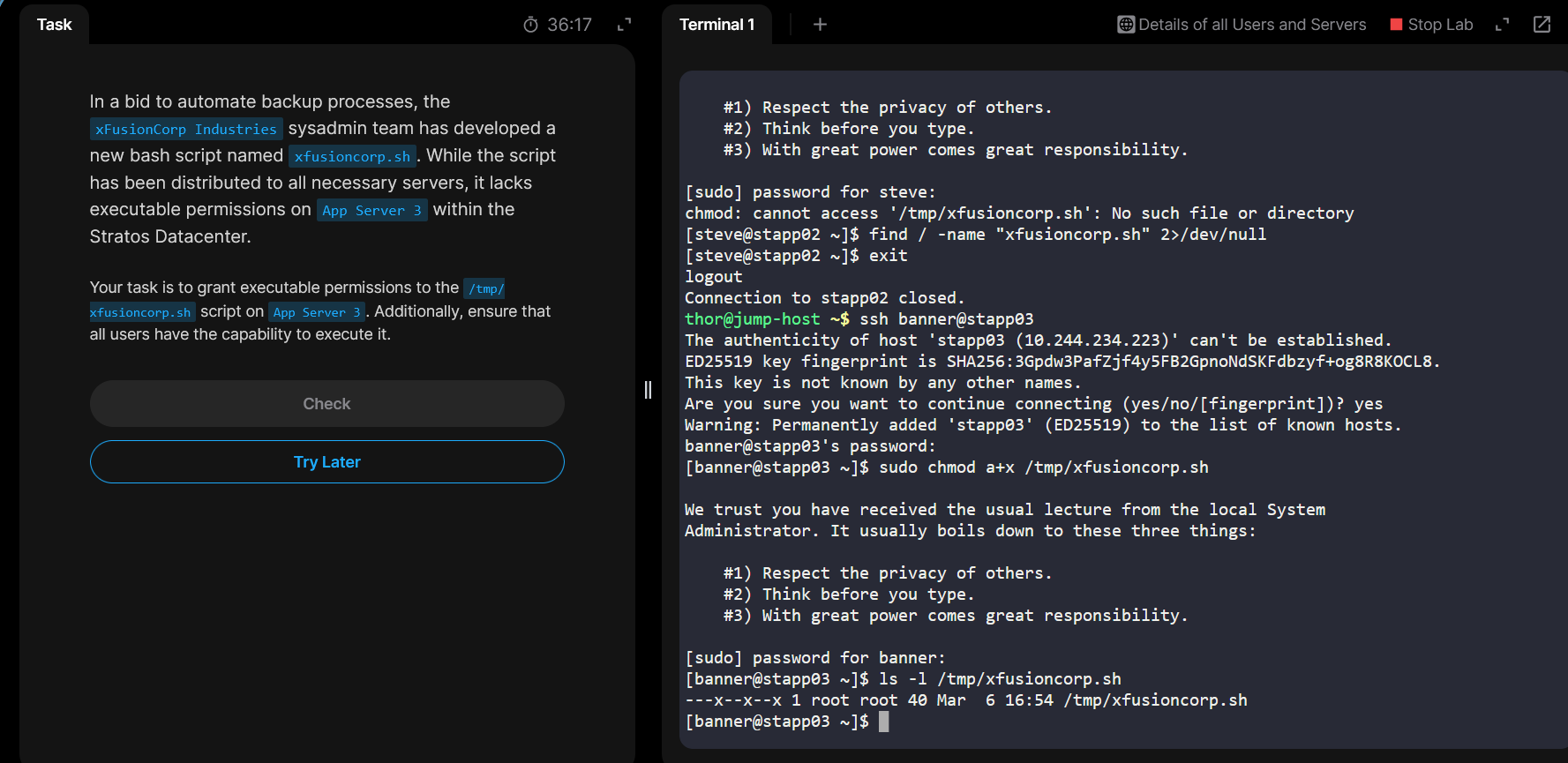Expand the Task panel to fullscreen

pos(624,25)
